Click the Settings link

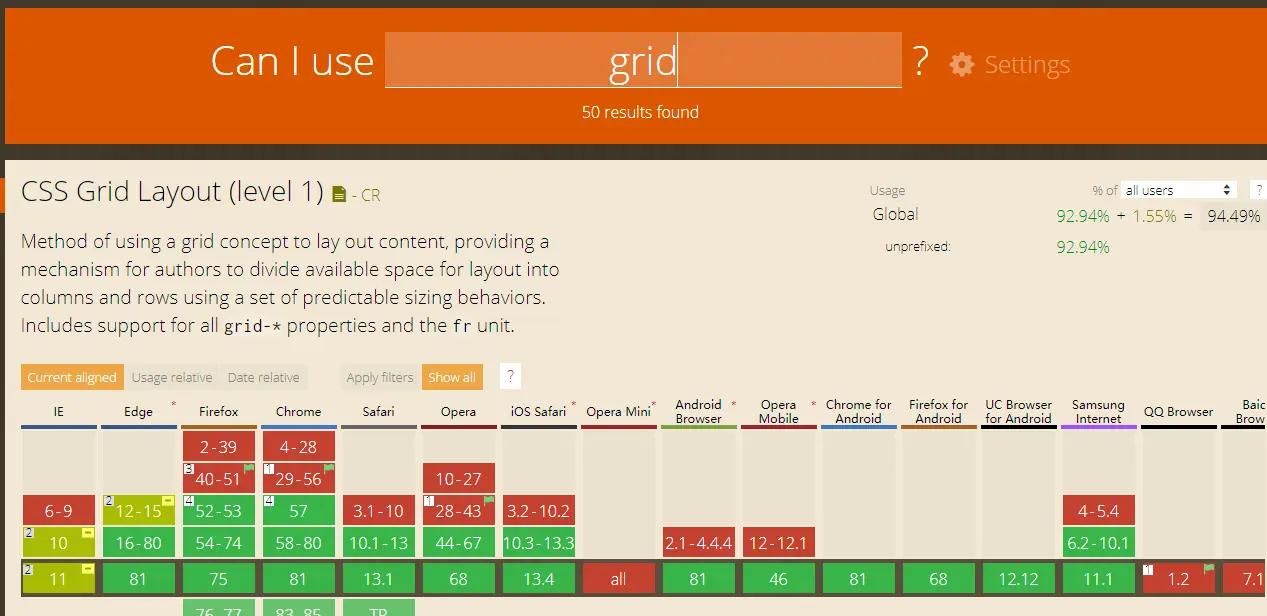pos(1027,65)
